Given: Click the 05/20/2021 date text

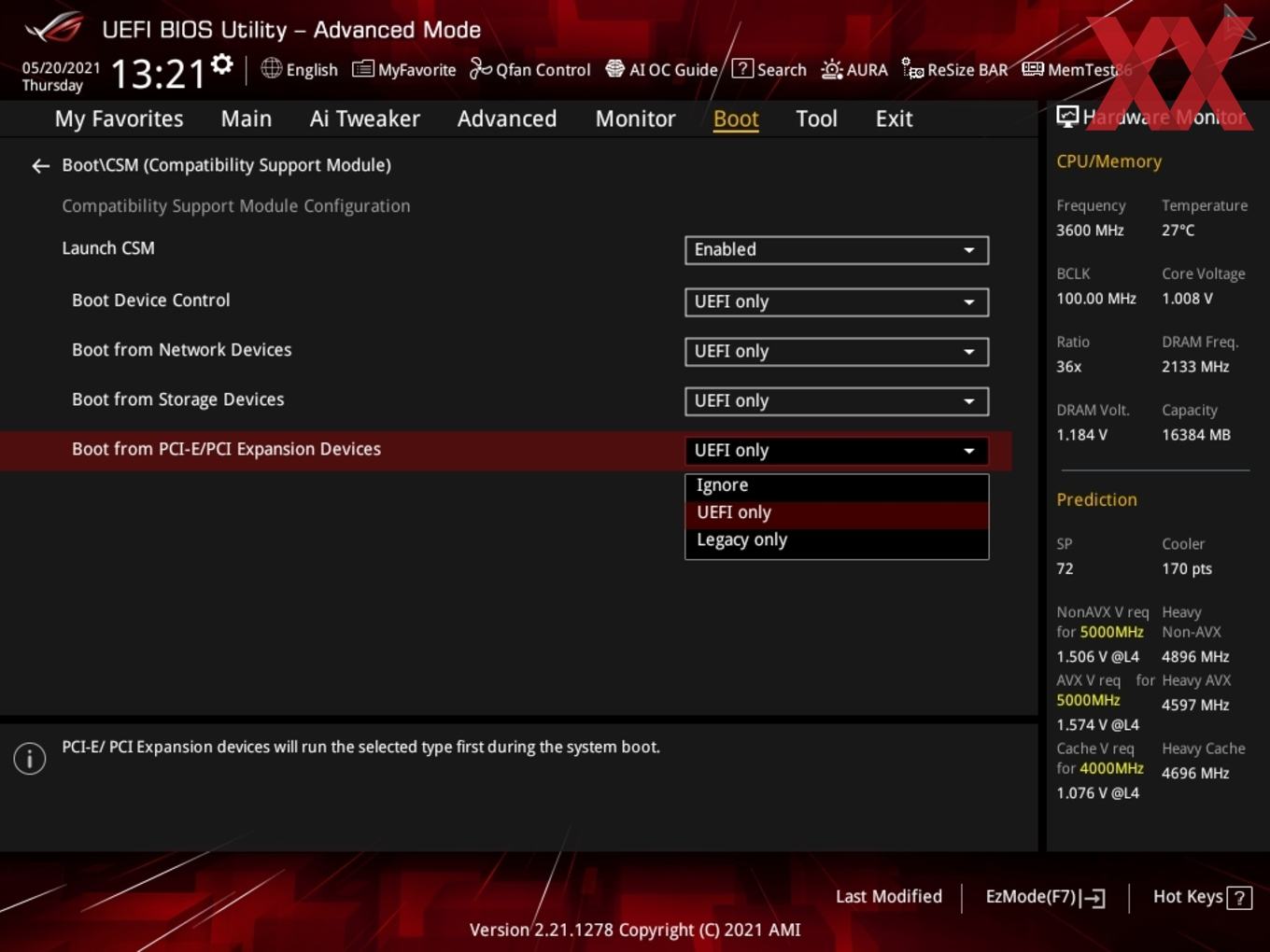Looking at the screenshot, I should (x=61, y=68).
